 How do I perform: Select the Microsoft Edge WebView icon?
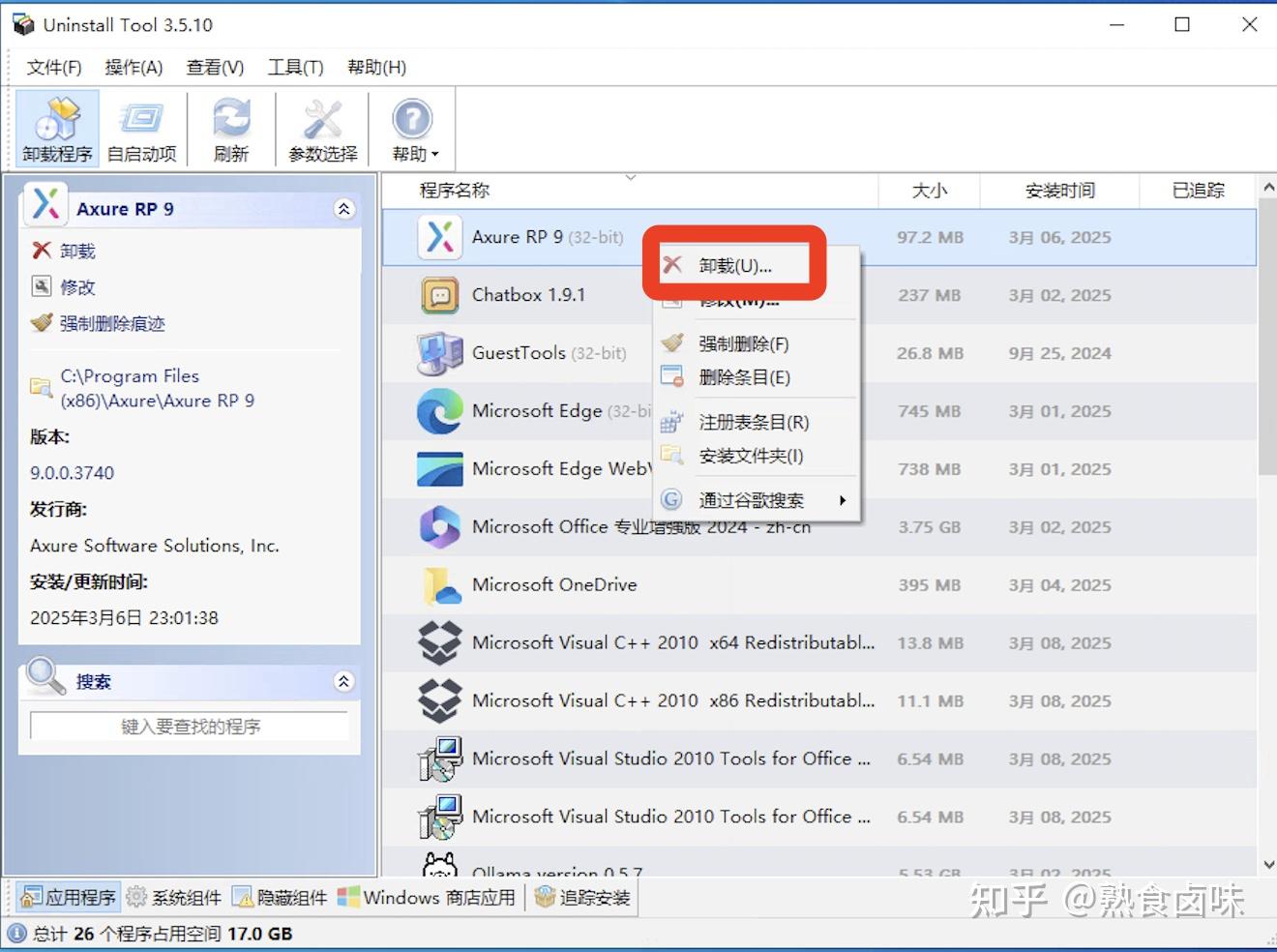pos(440,469)
